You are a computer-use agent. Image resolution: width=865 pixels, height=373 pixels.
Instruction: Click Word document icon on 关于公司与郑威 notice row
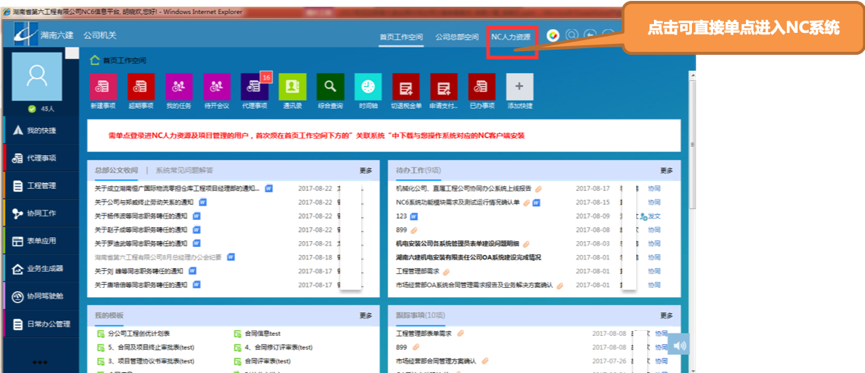point(202,202)
